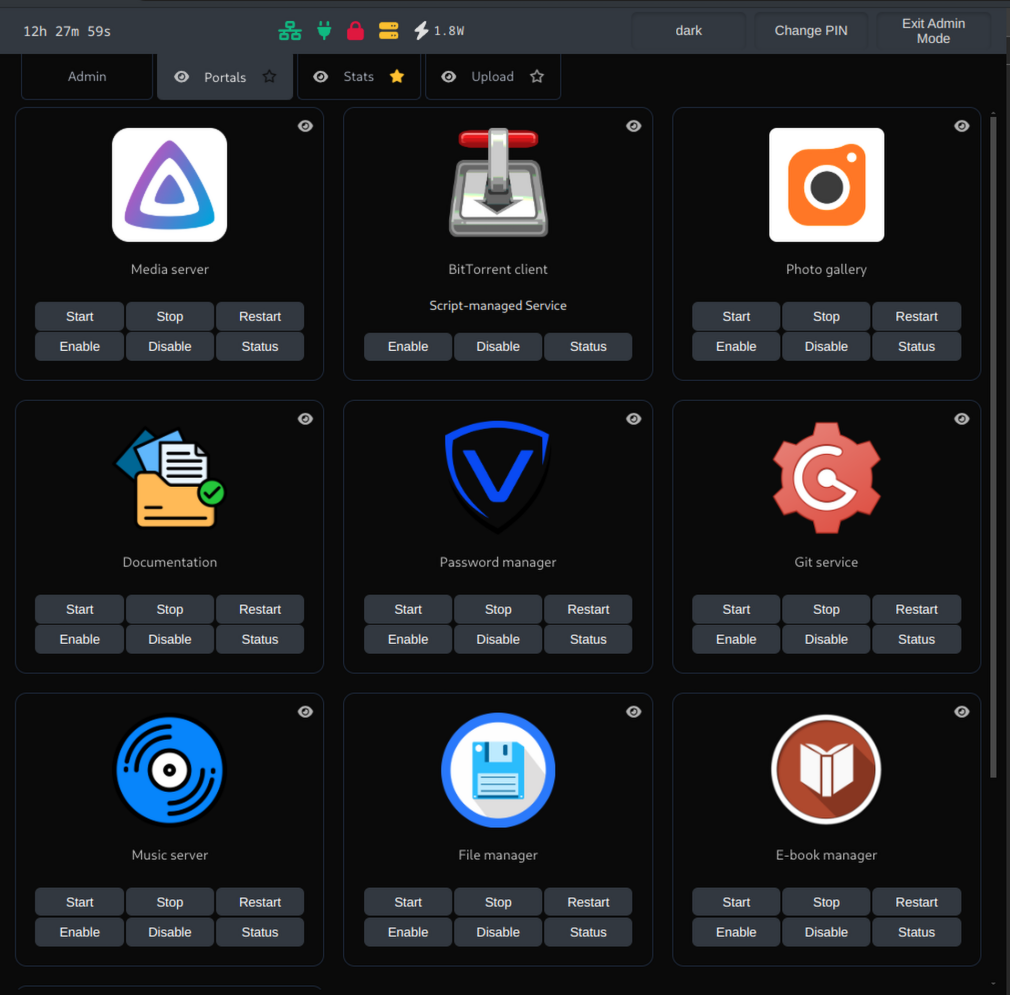Stop the Media server service

pos(169,316)
